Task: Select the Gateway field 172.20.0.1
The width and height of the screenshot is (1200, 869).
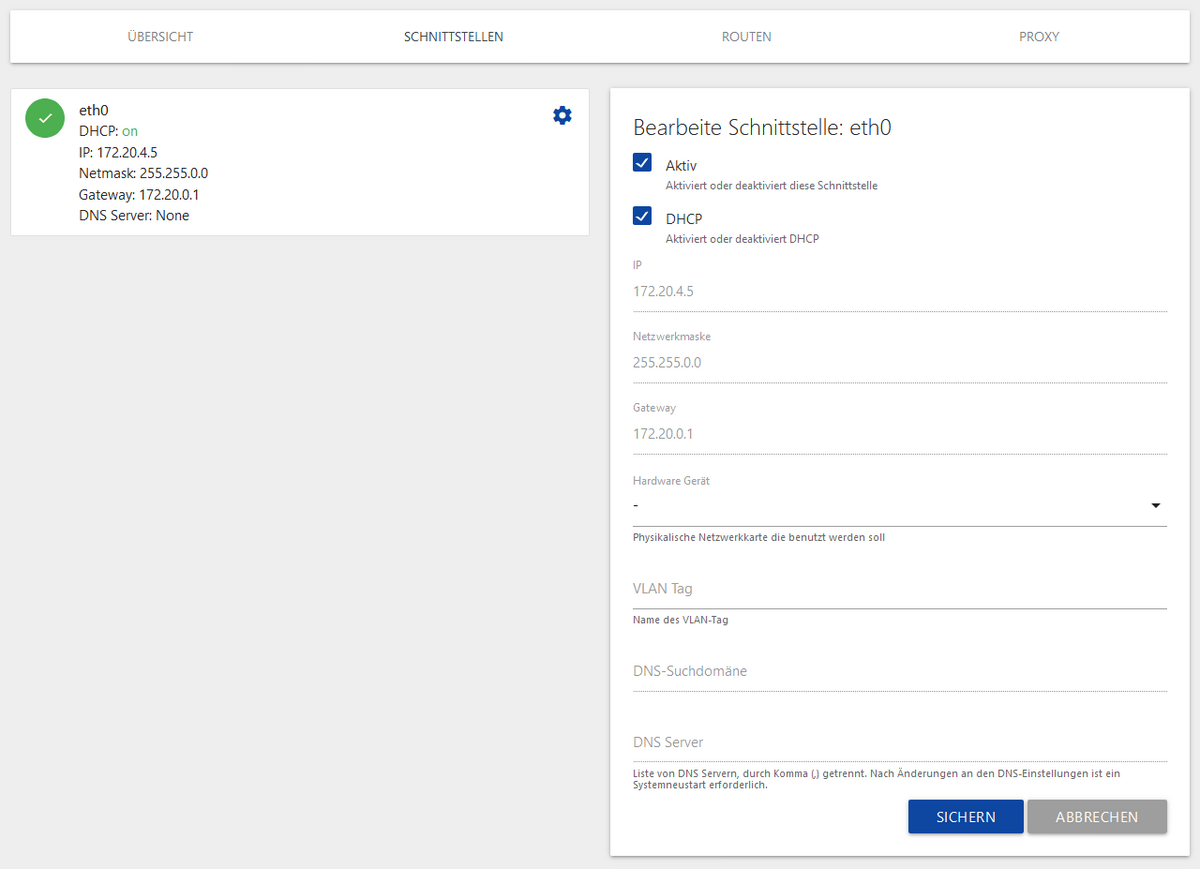Action: 900,435
